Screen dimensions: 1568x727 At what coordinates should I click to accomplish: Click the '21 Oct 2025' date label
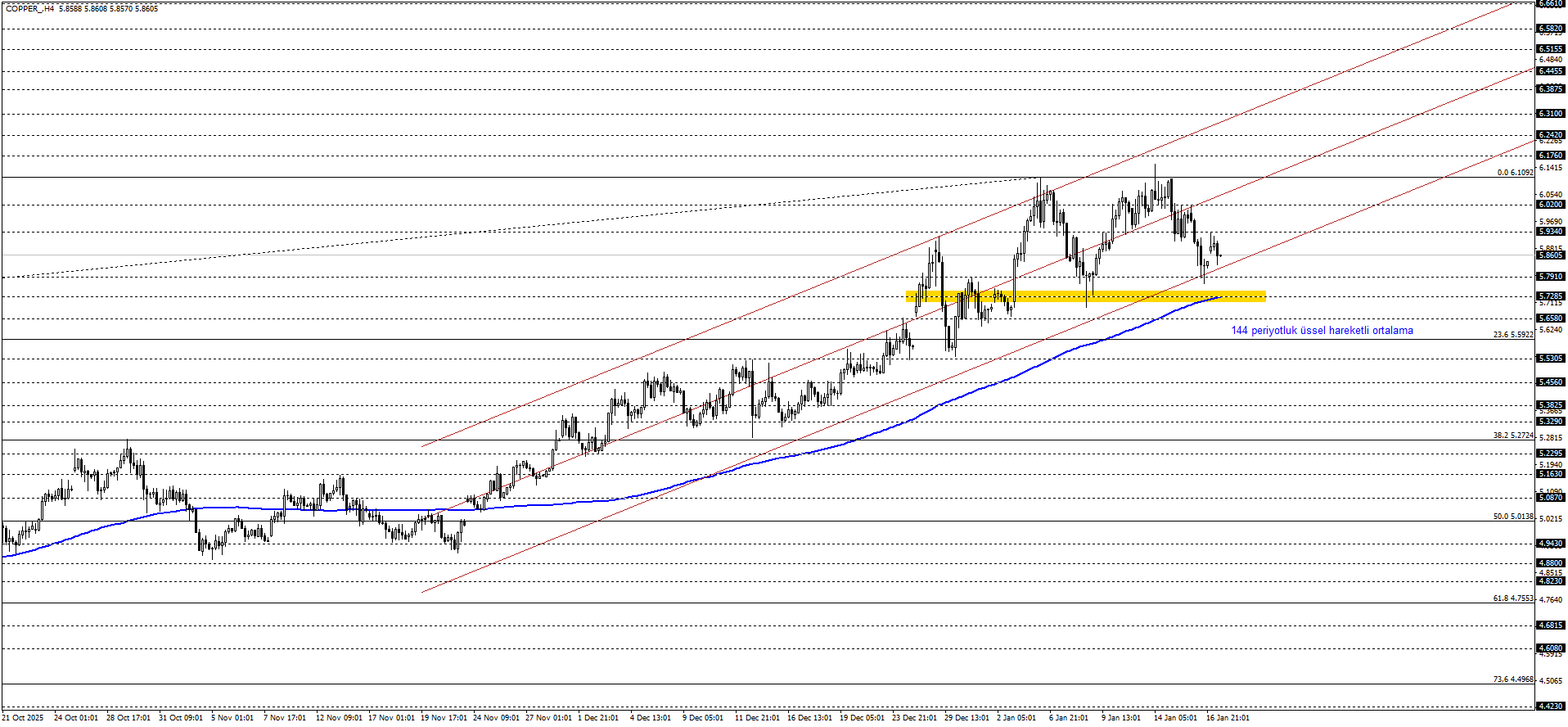point(23,718)
